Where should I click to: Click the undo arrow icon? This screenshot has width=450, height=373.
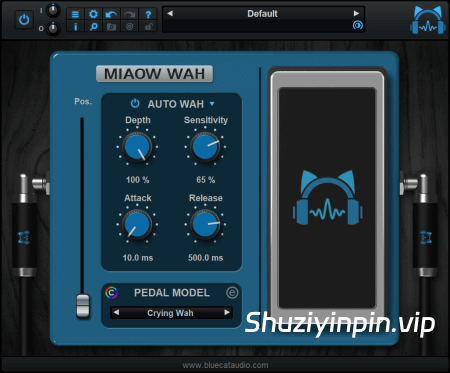[x=111, y=14]
